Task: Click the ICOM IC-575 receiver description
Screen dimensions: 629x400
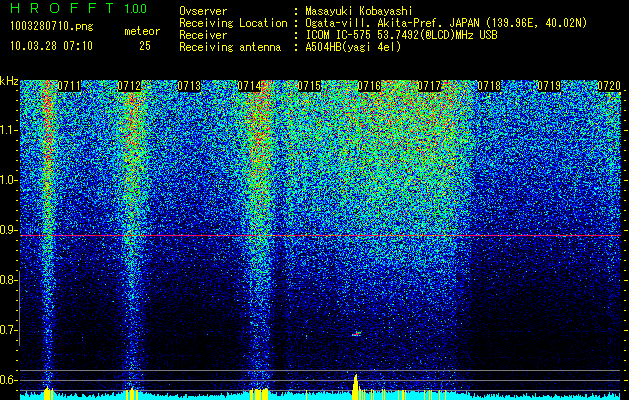Action: (401, 35)
